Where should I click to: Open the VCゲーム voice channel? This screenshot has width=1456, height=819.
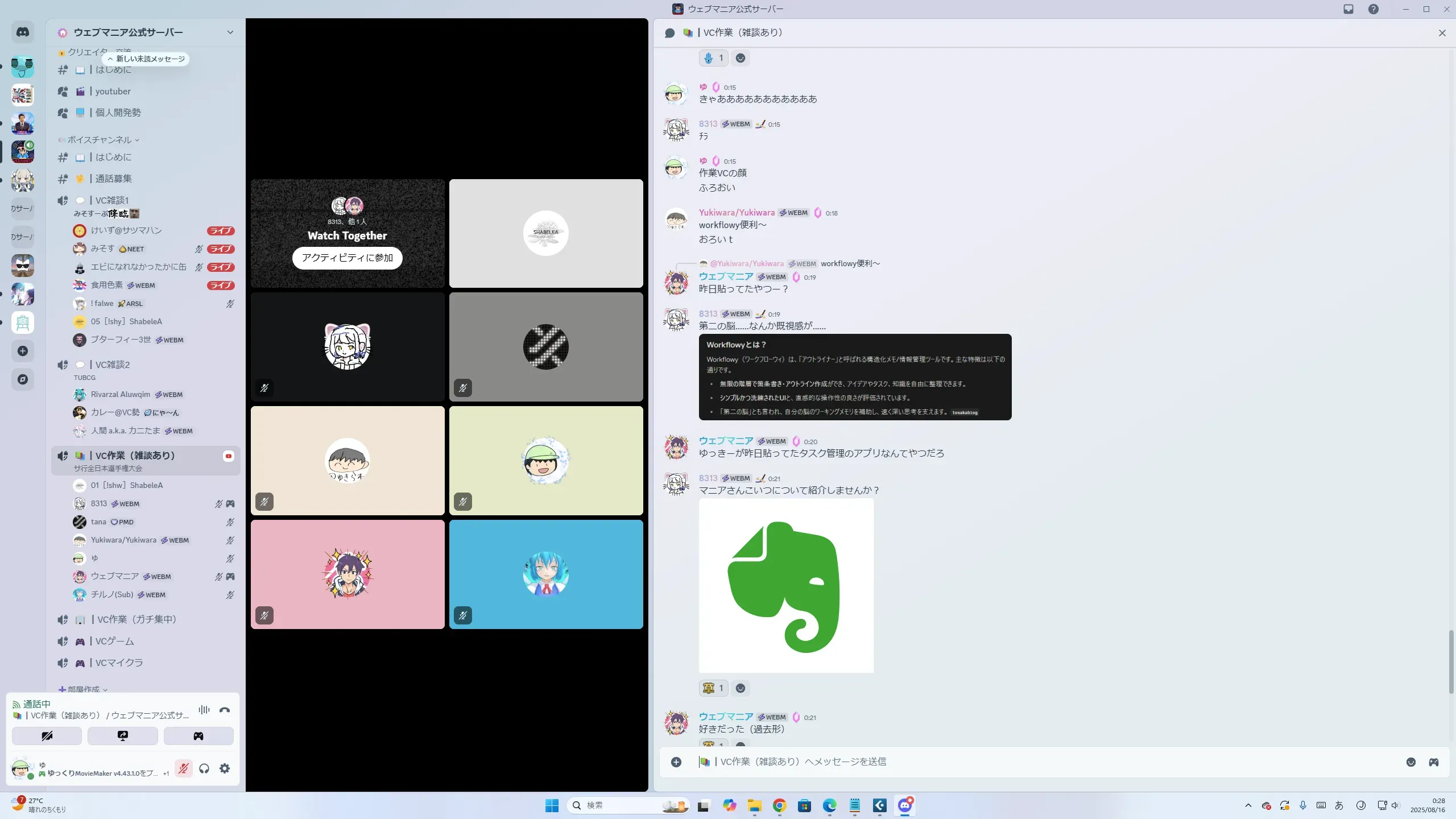[115, 641]
